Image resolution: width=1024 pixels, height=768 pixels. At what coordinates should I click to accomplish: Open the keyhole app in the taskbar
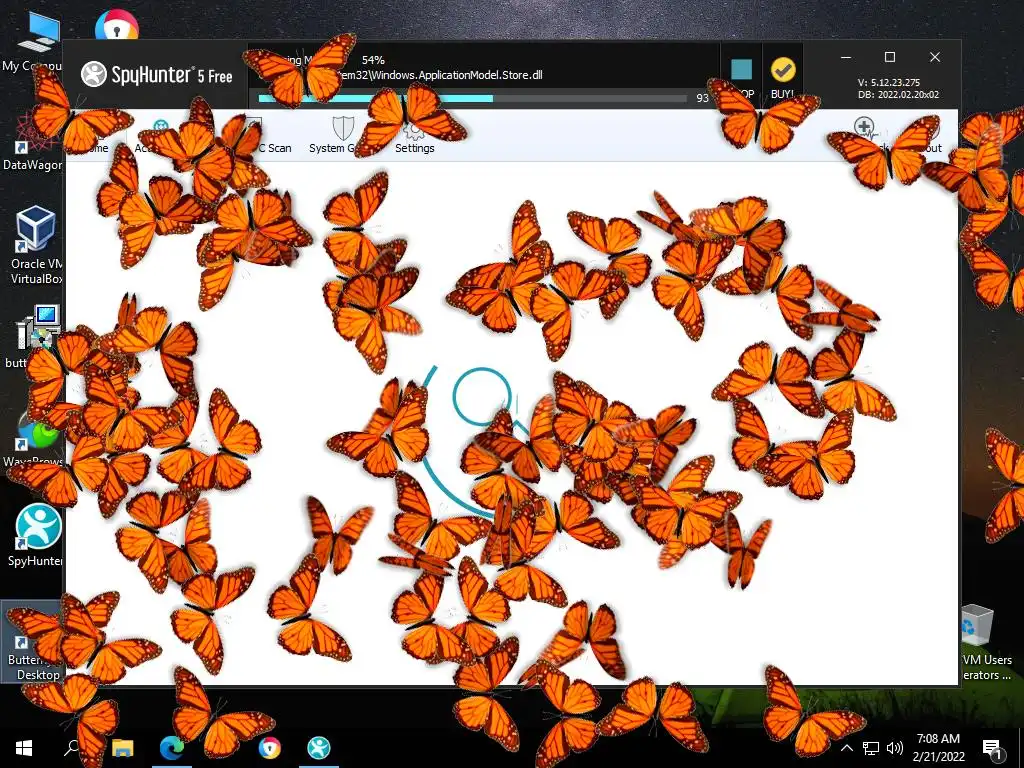point(269,748)
